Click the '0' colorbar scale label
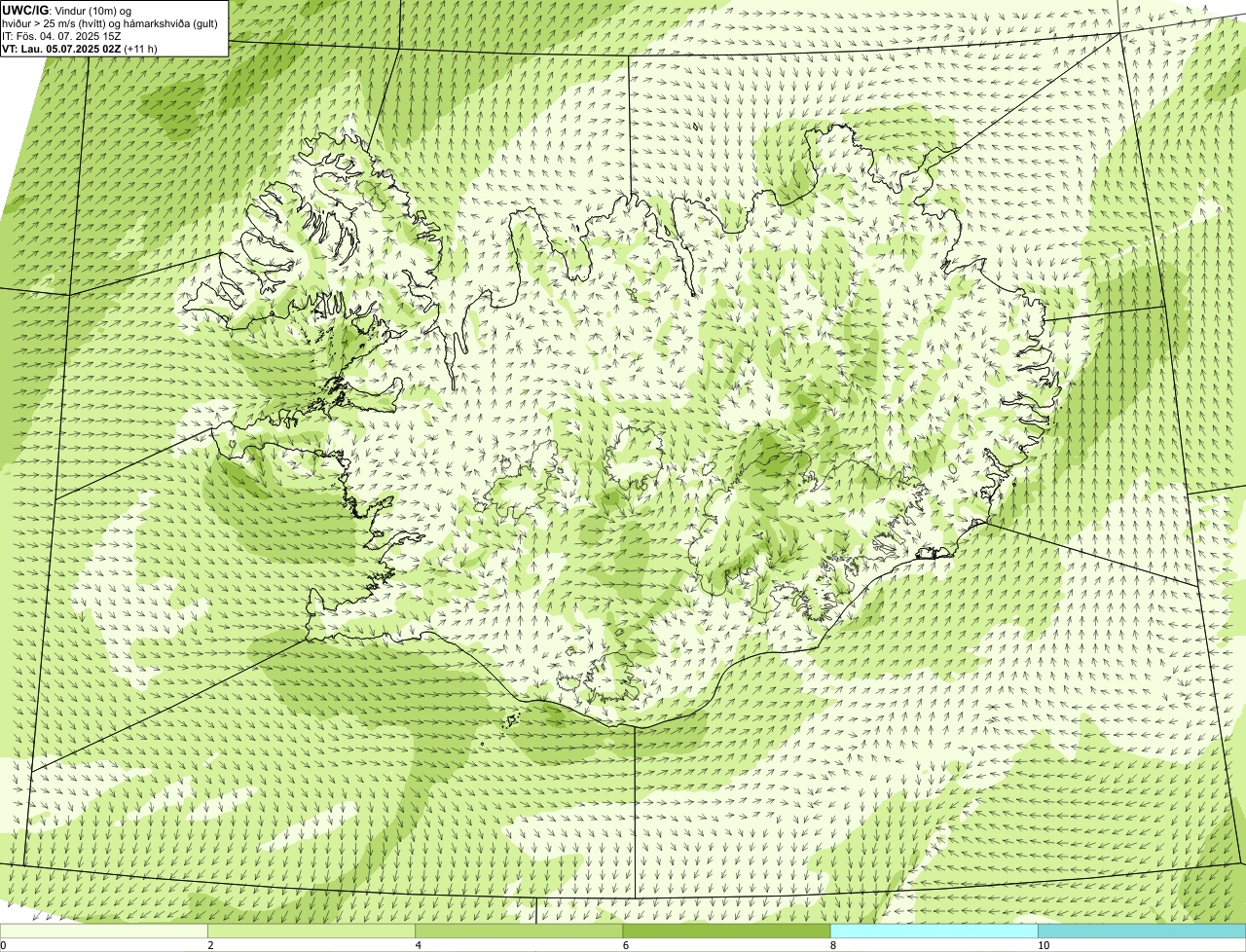 3,945
